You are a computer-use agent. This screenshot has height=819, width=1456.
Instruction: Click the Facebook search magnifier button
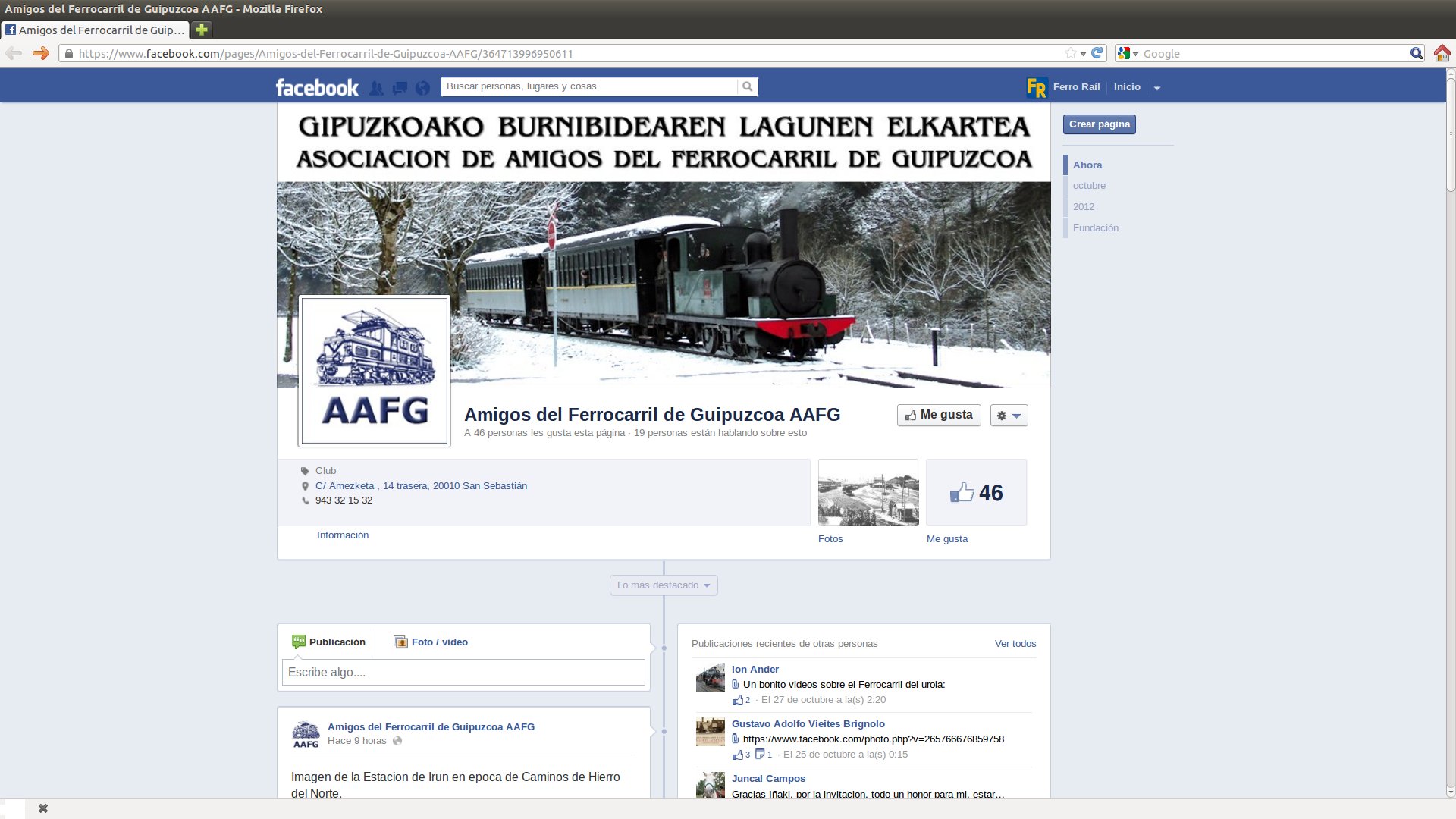[748, 86]
